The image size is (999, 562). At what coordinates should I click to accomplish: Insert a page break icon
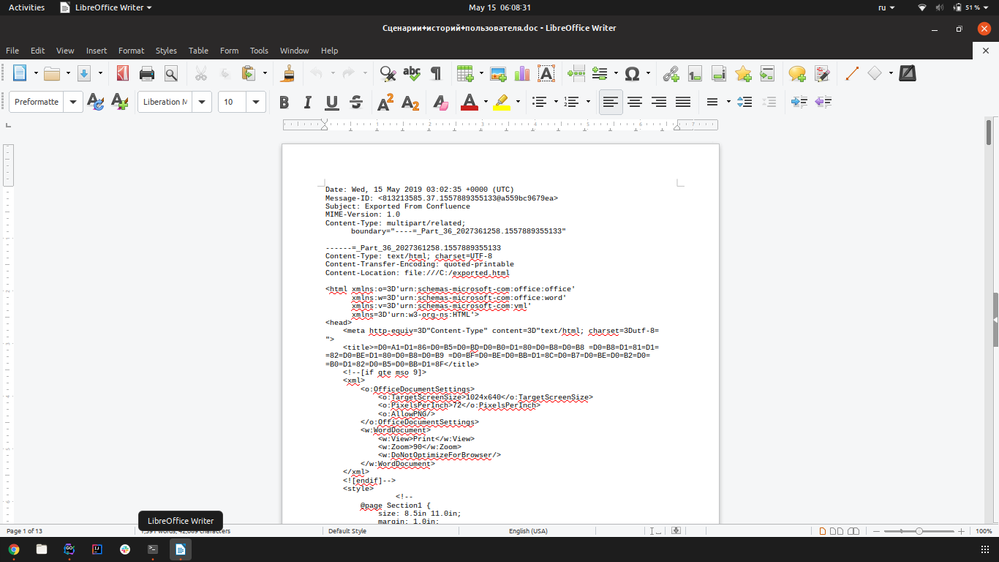tap(576, 74)
